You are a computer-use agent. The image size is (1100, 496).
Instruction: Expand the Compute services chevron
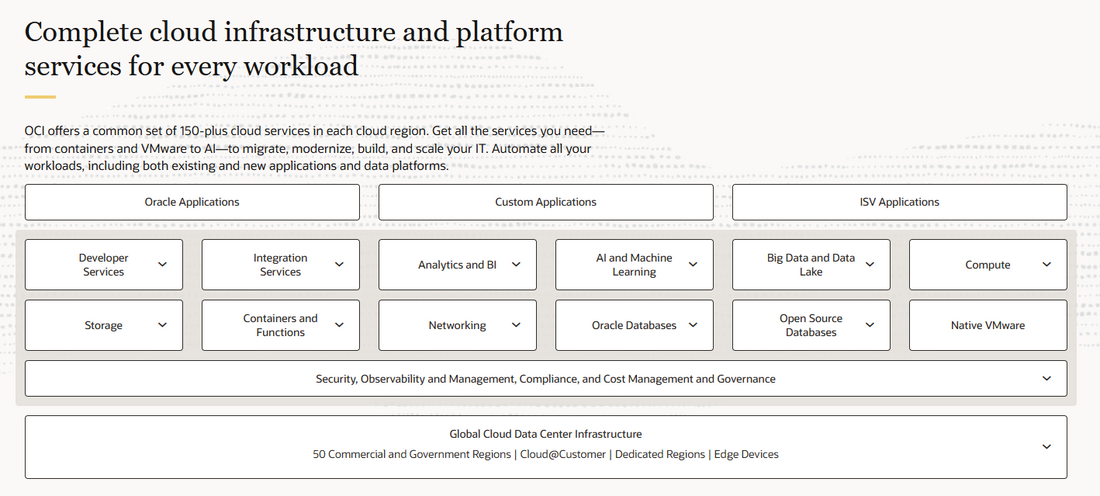(x=1047, y=265)
